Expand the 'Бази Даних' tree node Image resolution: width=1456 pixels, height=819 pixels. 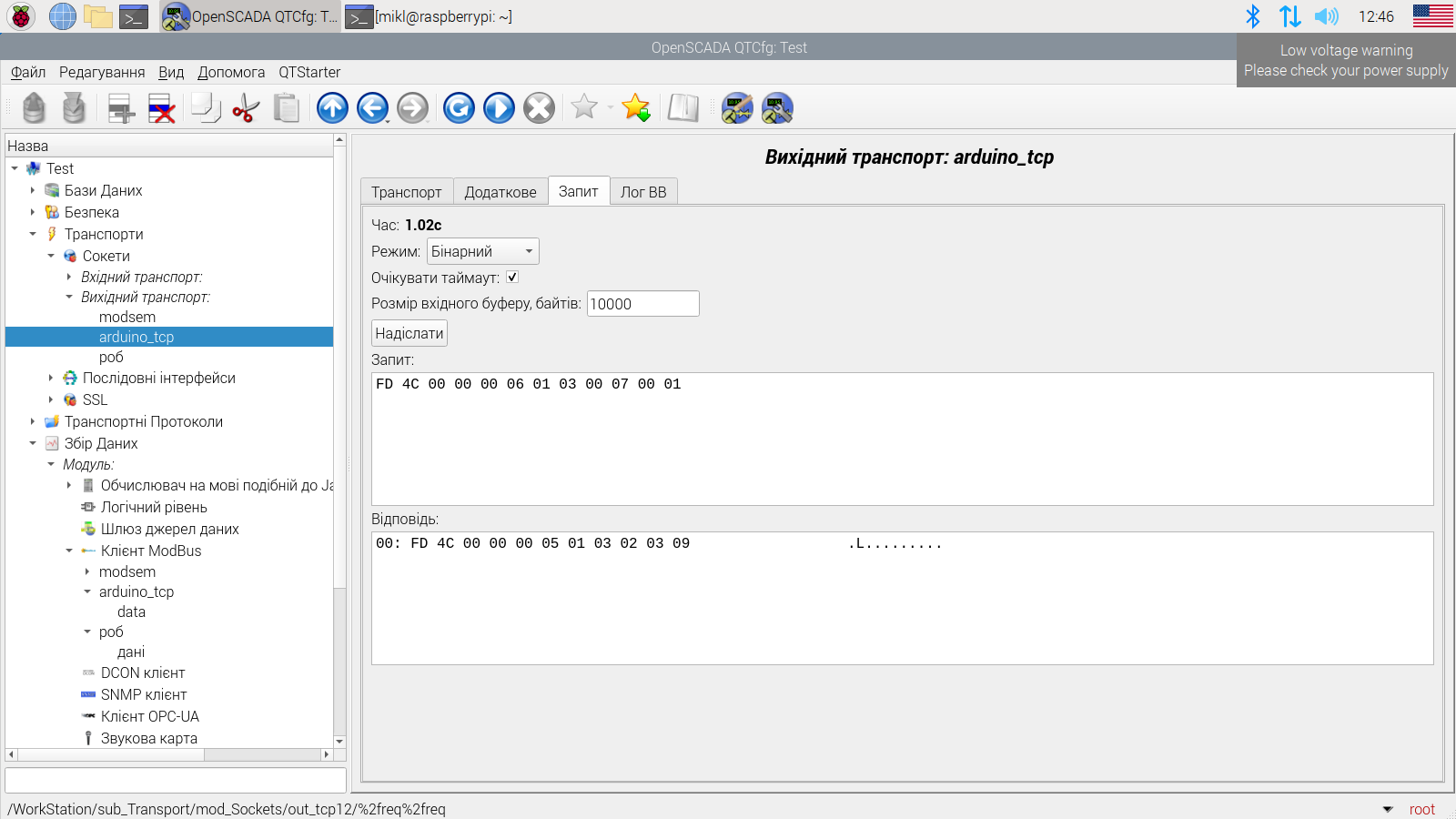tap(33, 190)
